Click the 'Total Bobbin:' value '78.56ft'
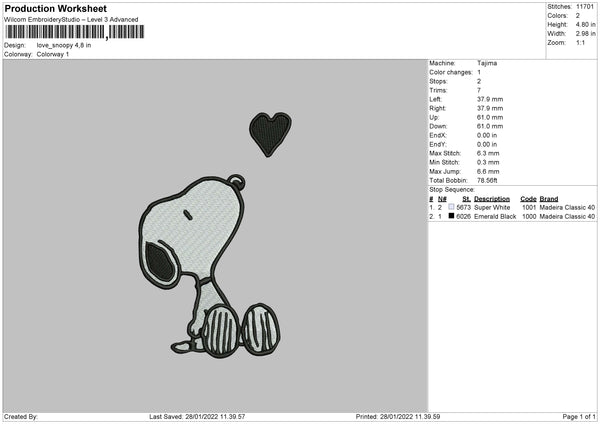 pyautogui.click(x=487, y=181)
